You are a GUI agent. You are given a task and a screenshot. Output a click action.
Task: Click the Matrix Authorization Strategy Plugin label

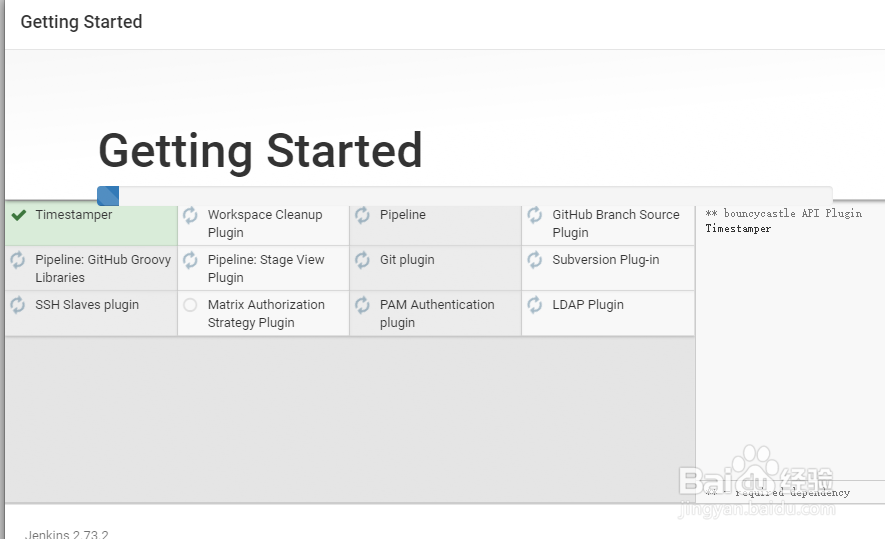tap(266, 314)
